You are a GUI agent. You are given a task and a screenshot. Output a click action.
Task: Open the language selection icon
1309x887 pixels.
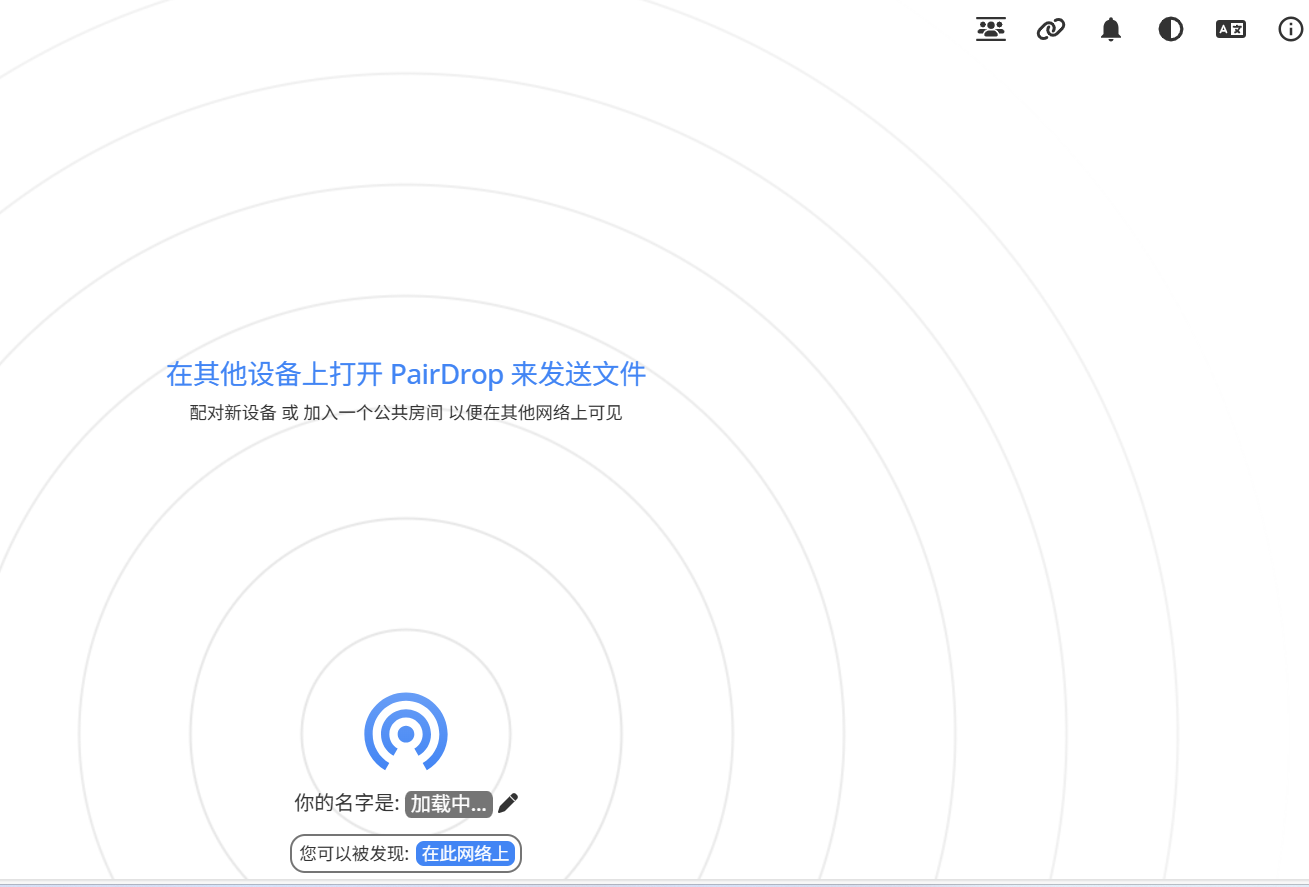1231,29
